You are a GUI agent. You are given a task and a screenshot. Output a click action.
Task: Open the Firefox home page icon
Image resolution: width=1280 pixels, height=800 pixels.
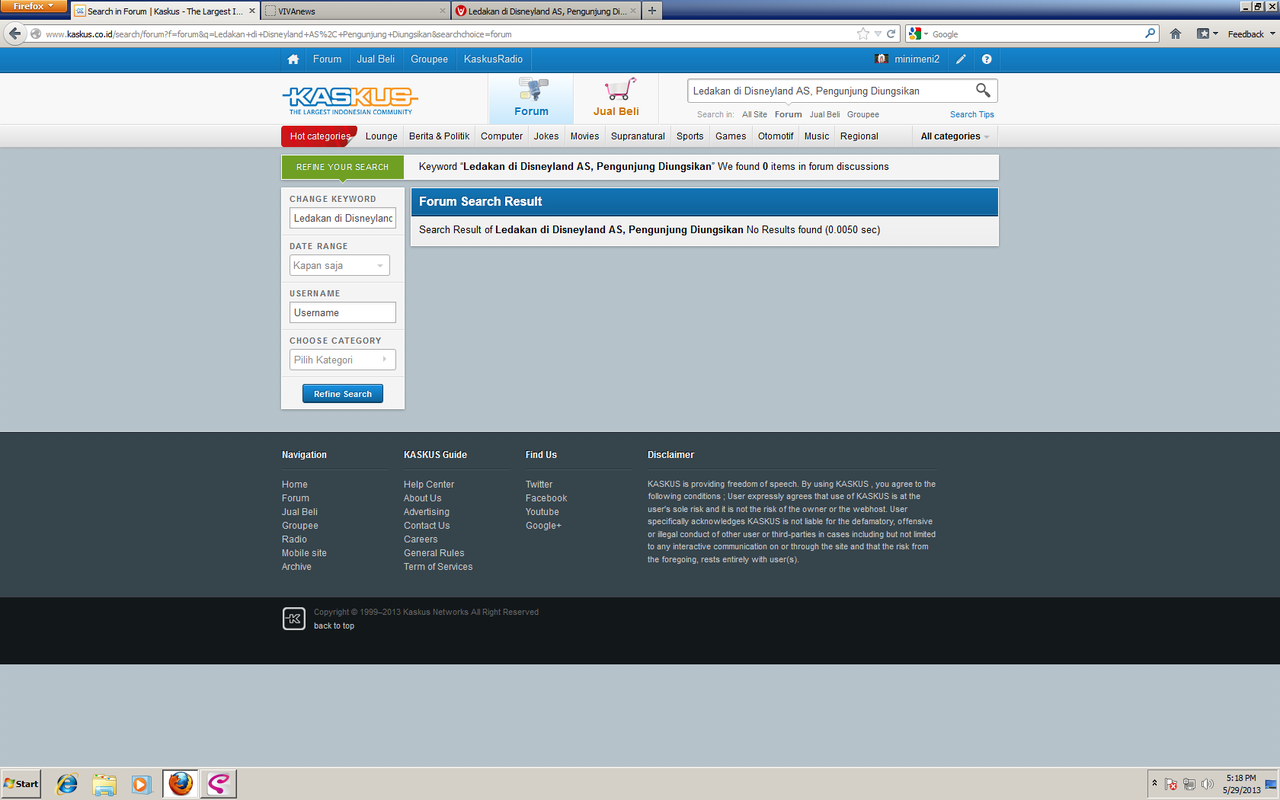tap(1176, 34)
